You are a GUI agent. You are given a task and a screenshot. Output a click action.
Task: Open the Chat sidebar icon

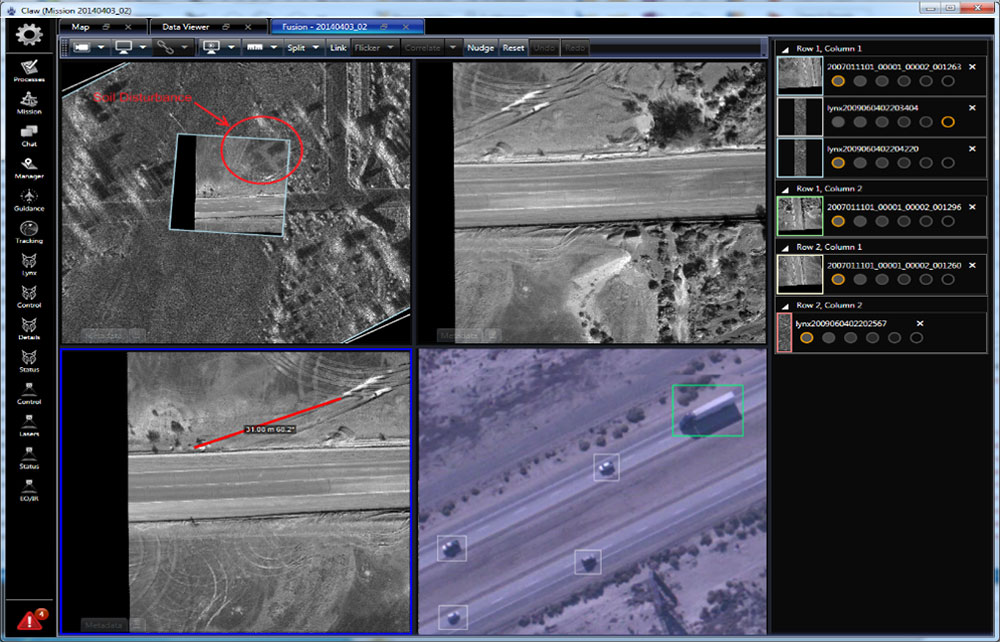point(29,132)
